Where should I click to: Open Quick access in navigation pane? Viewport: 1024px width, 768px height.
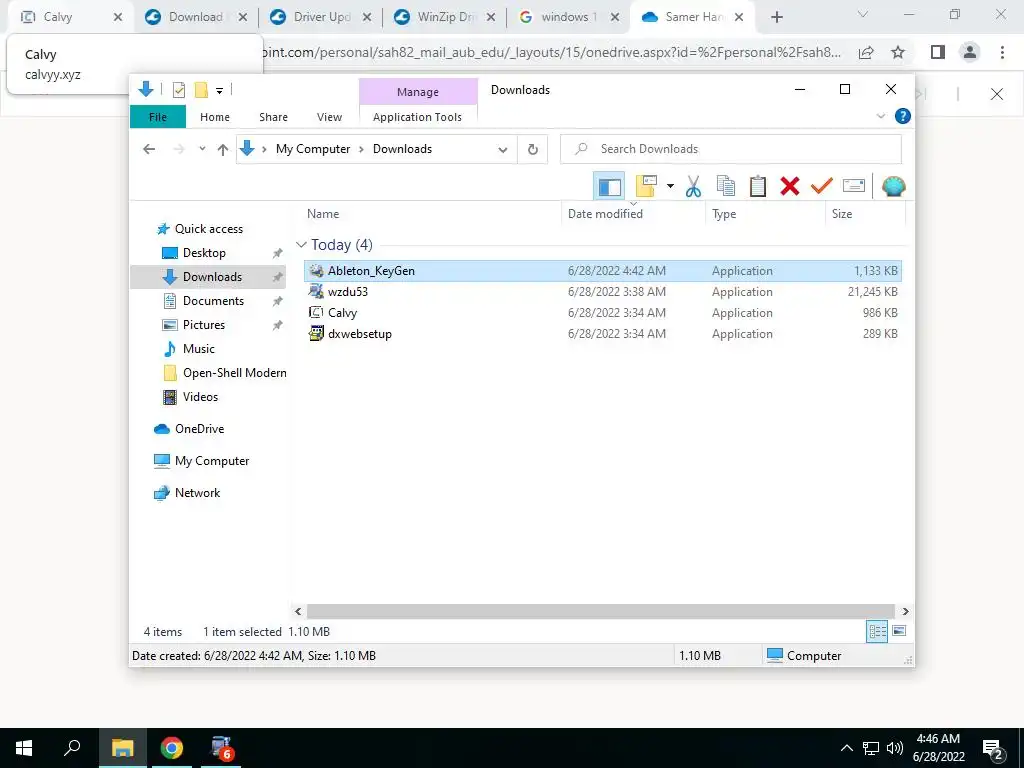coord(208,229)
